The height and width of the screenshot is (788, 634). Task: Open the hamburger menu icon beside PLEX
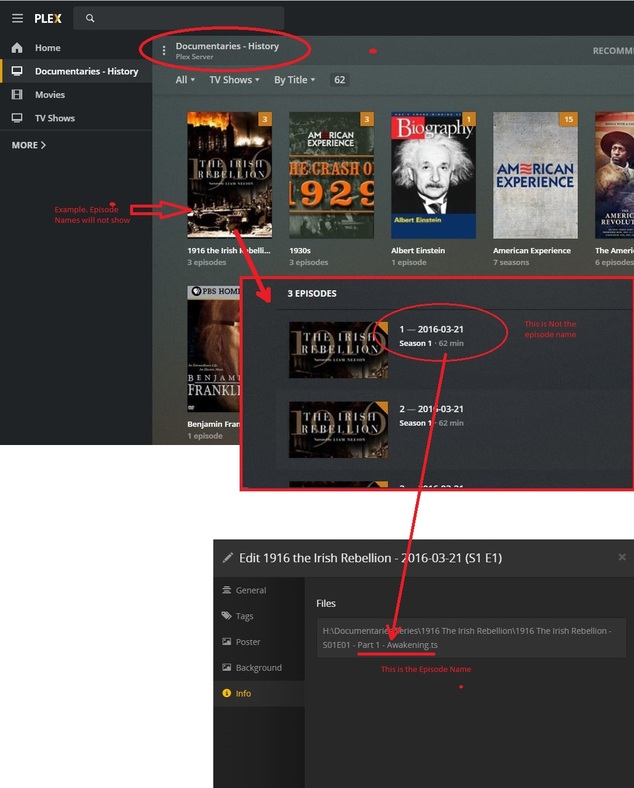point(18,18)
